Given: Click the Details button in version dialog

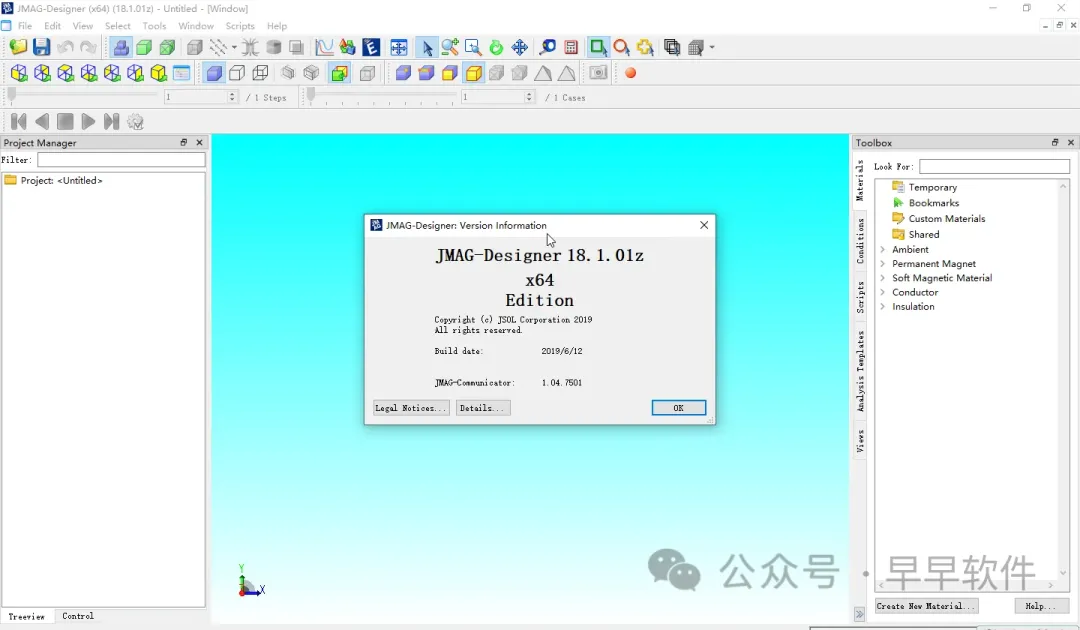Looking at the screenshot, I should [x=483, y=408].
